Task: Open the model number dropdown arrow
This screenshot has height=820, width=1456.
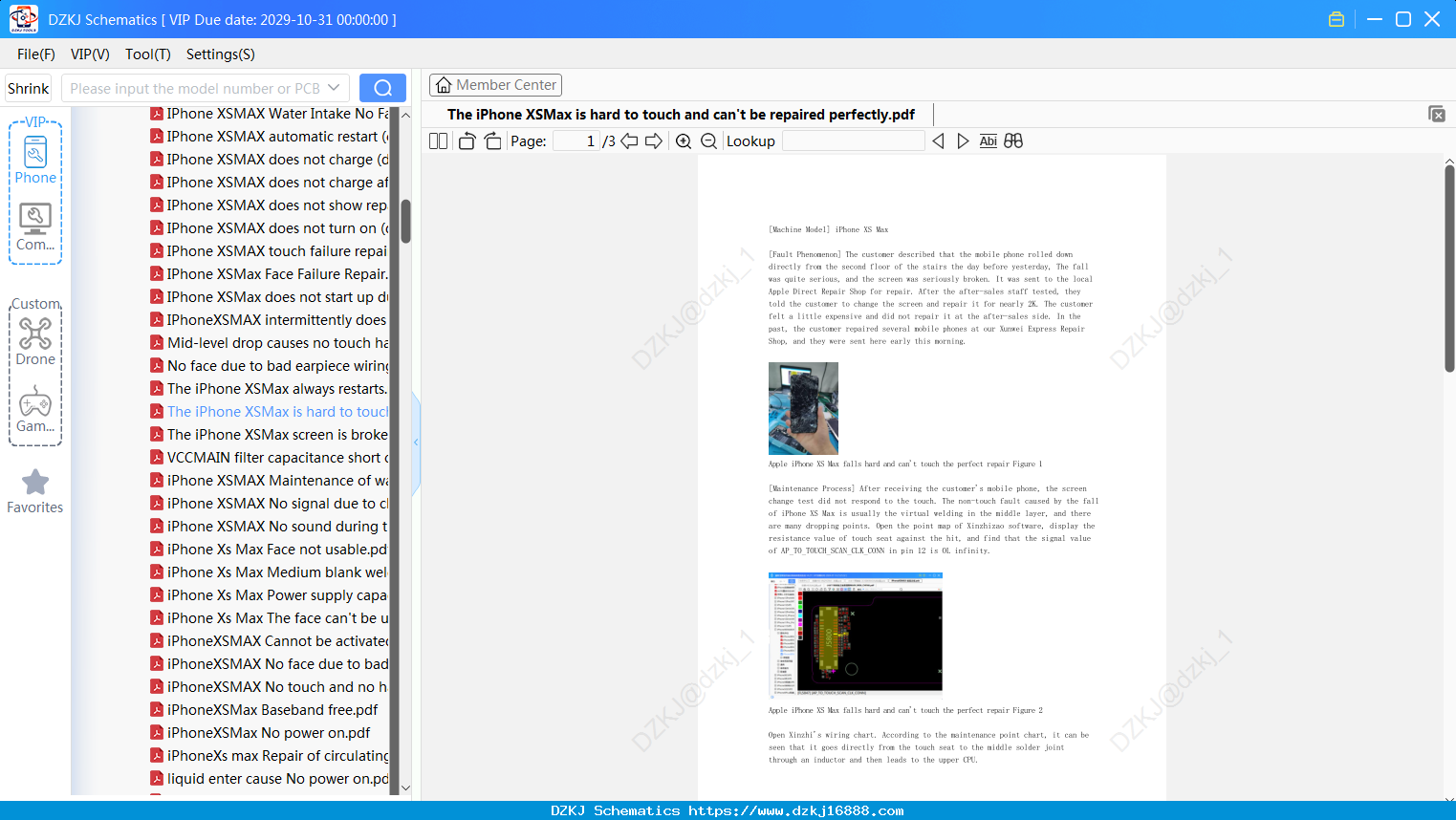Action: (x=334, y=88)
